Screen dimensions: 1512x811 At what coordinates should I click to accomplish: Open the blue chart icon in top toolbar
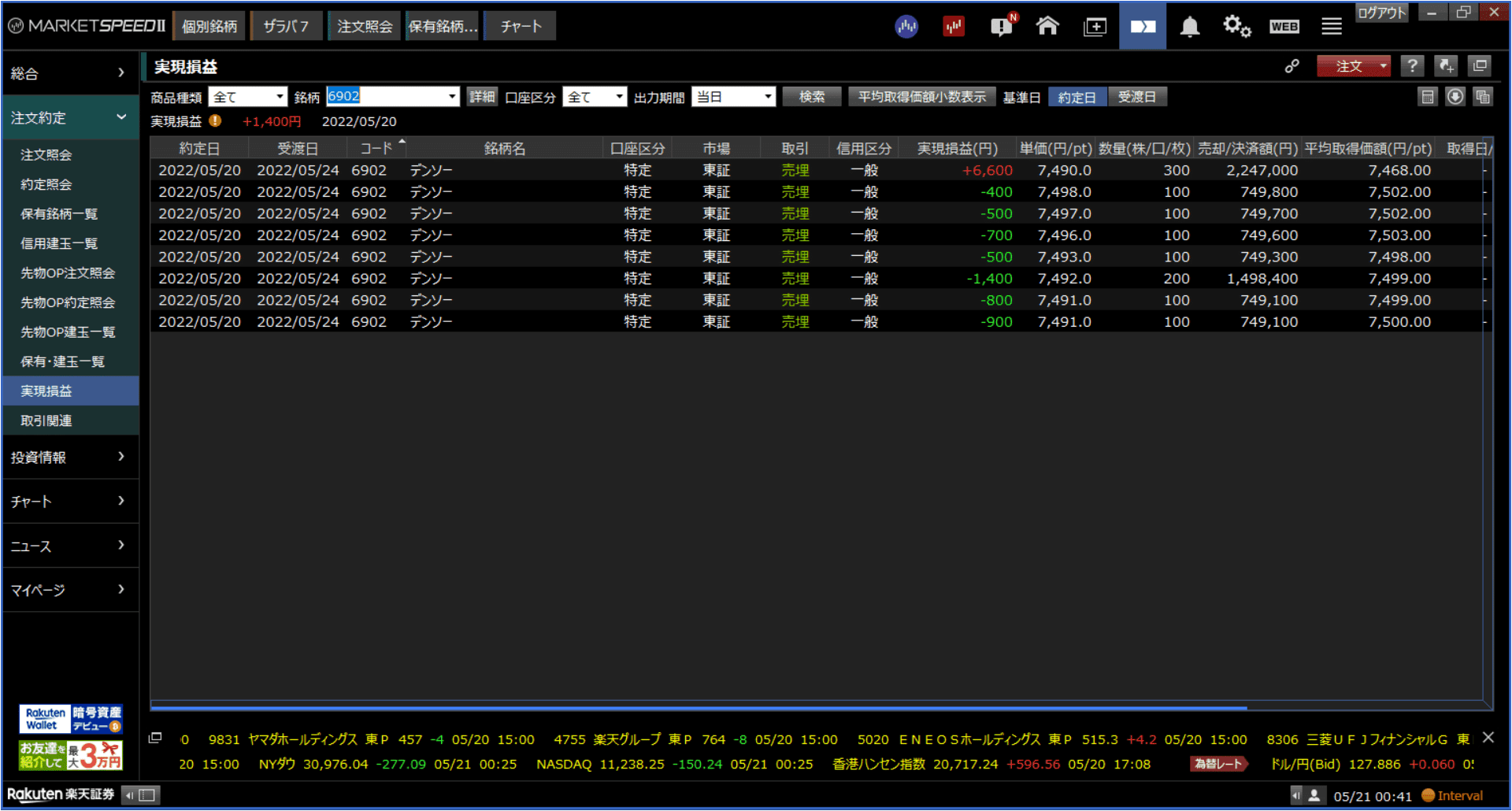tap(906, 27)
